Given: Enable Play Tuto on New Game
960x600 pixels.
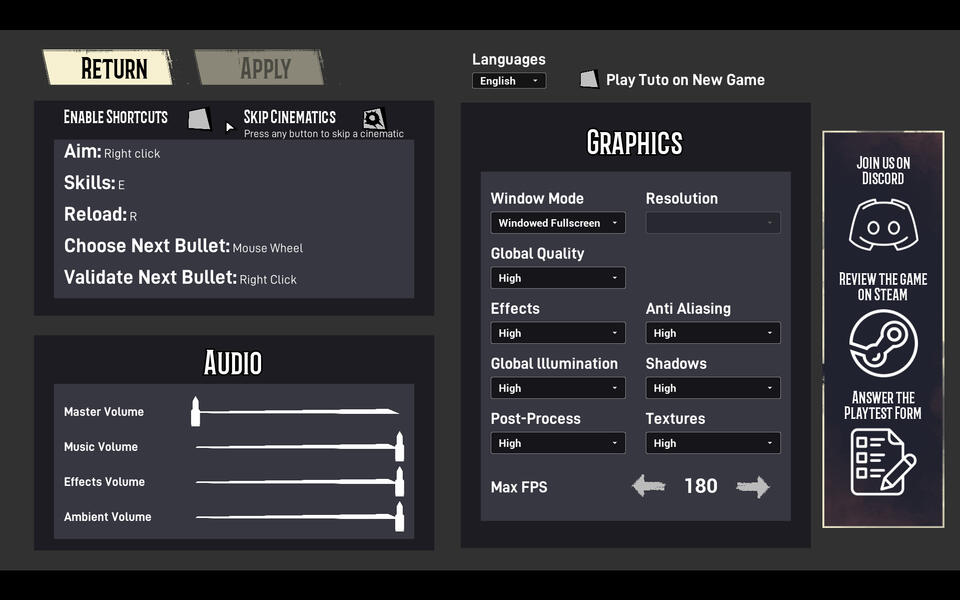Looking at the screenshot, I should click(589, 78).
